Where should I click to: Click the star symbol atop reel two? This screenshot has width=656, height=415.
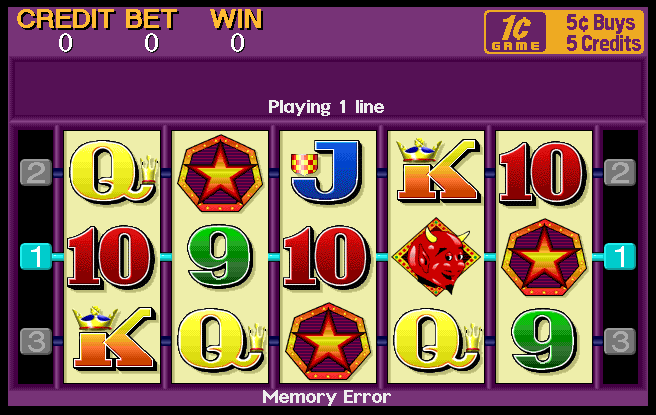220,172
